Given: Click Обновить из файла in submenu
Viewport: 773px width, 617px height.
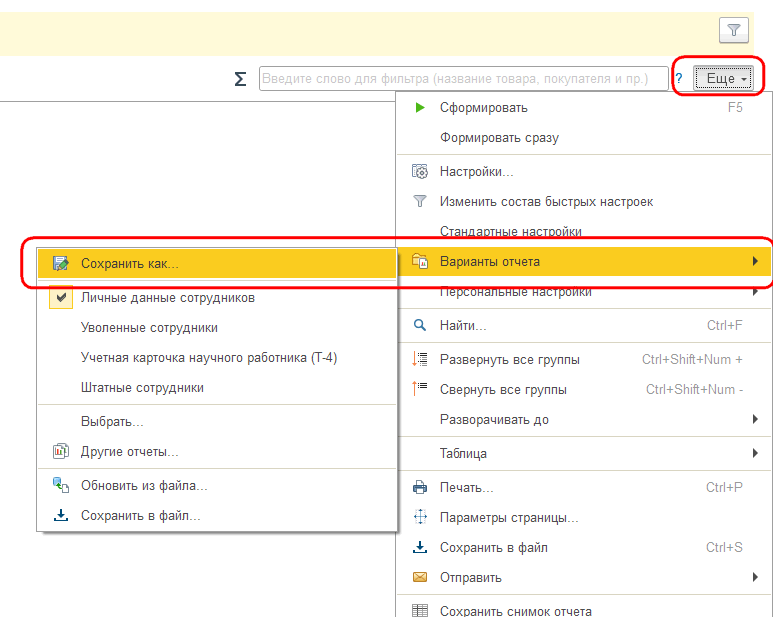Looking at the screenshot, I should [x=144, y=485].
